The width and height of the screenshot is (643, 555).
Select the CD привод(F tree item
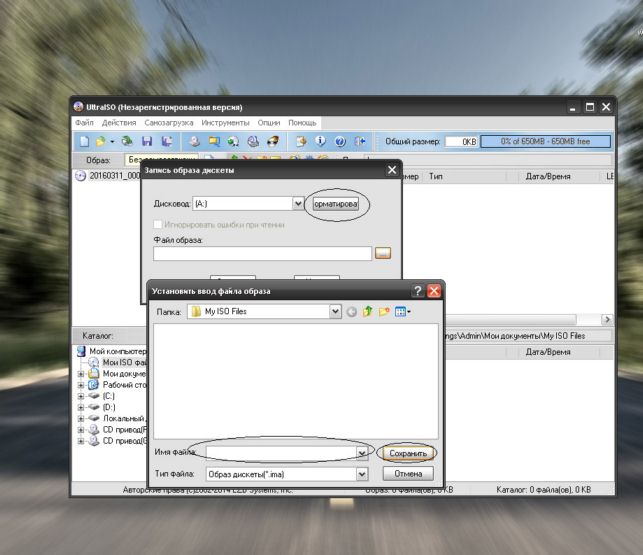click(x=124, y=430)
